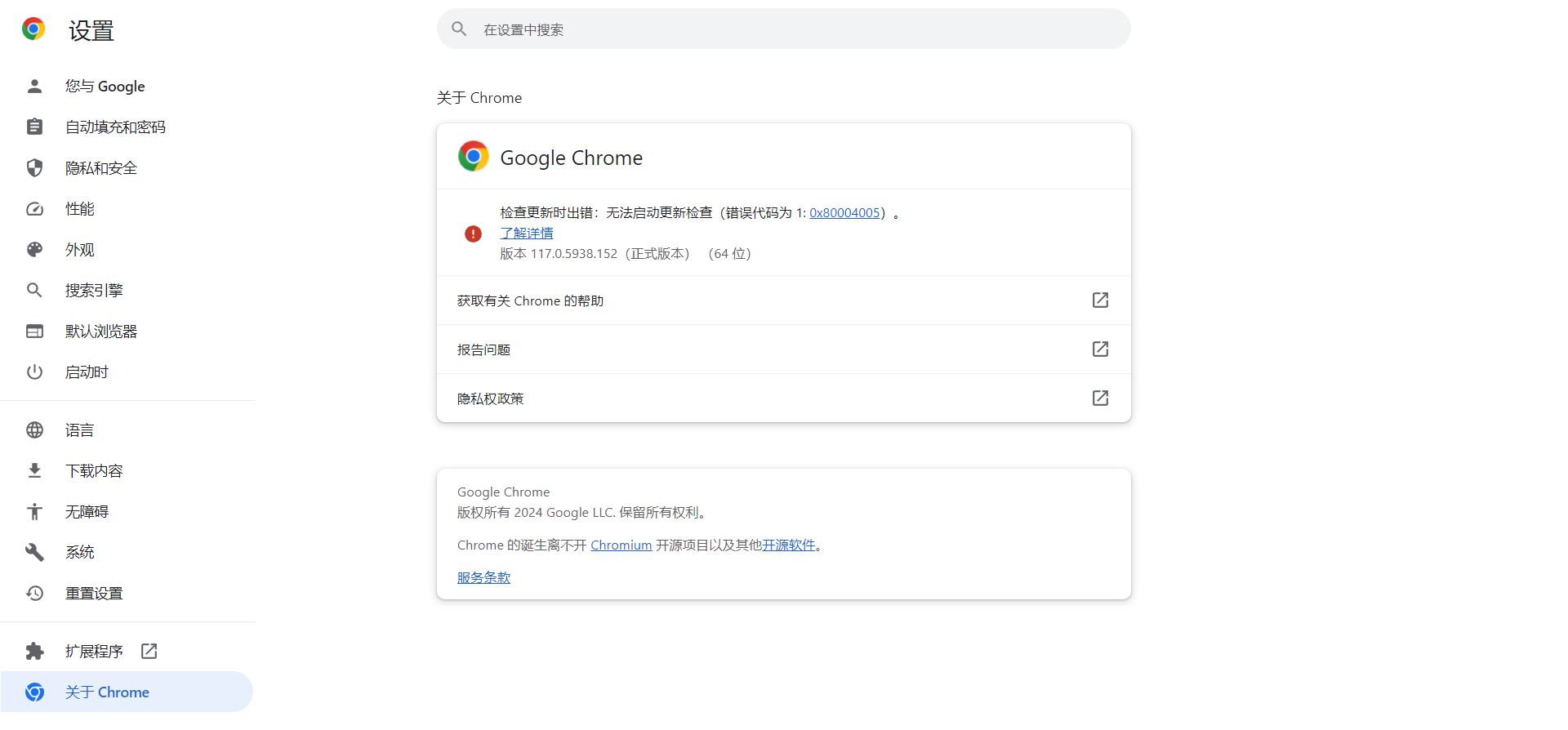Click the open-in-new-tab icon beside 获取有关 Chrome 的帮助
The width and height of the screenshot is (1568, 730).
click(1100, 300)
